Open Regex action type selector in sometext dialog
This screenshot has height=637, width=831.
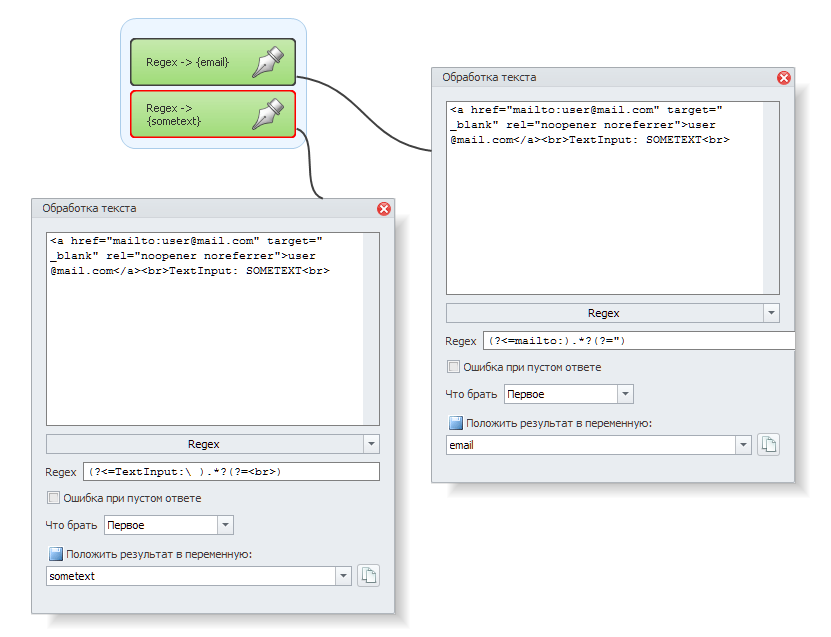[x=371, y=444]
